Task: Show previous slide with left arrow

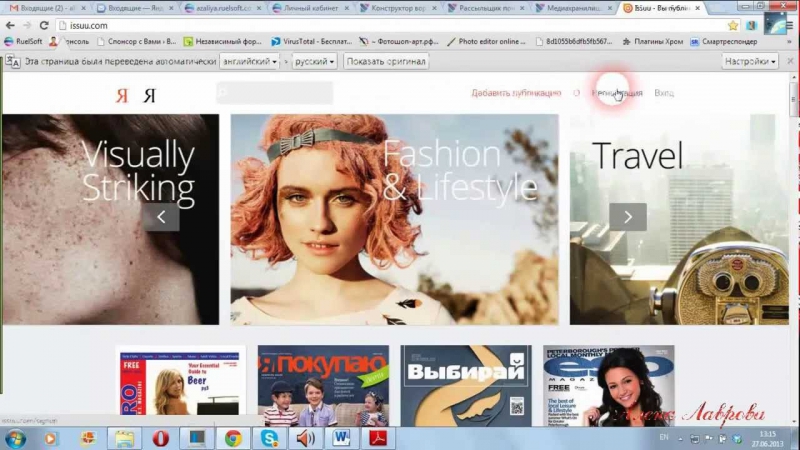Action: click(161, 217)
